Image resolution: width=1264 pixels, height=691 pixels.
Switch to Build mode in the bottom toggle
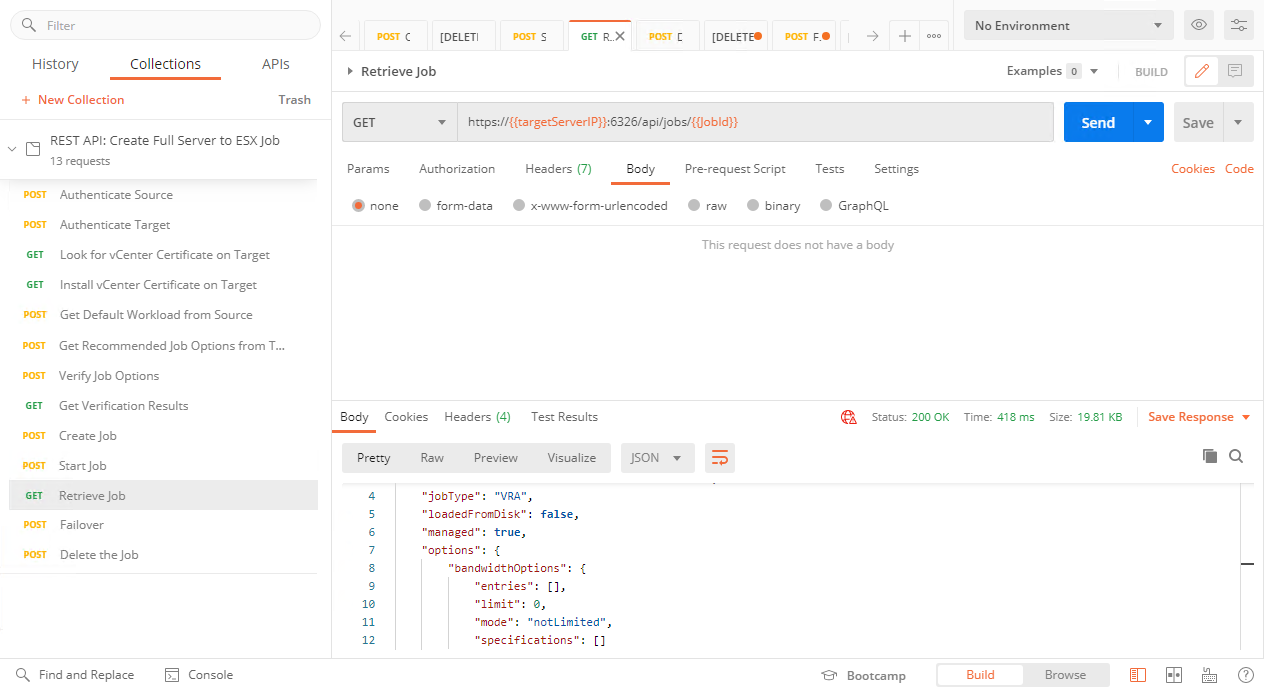pyautogui.click(x=980, y=675)
